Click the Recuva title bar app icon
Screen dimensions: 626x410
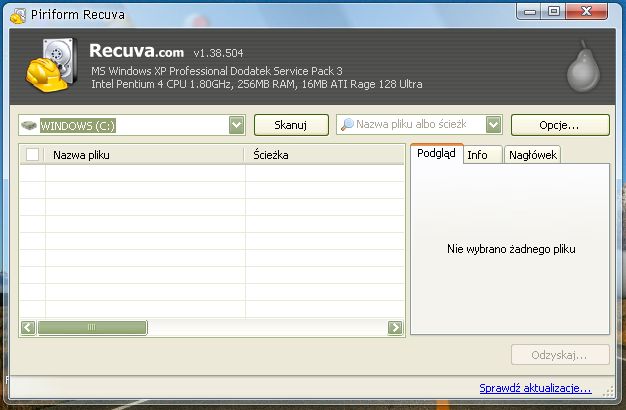tap(18, 15)
